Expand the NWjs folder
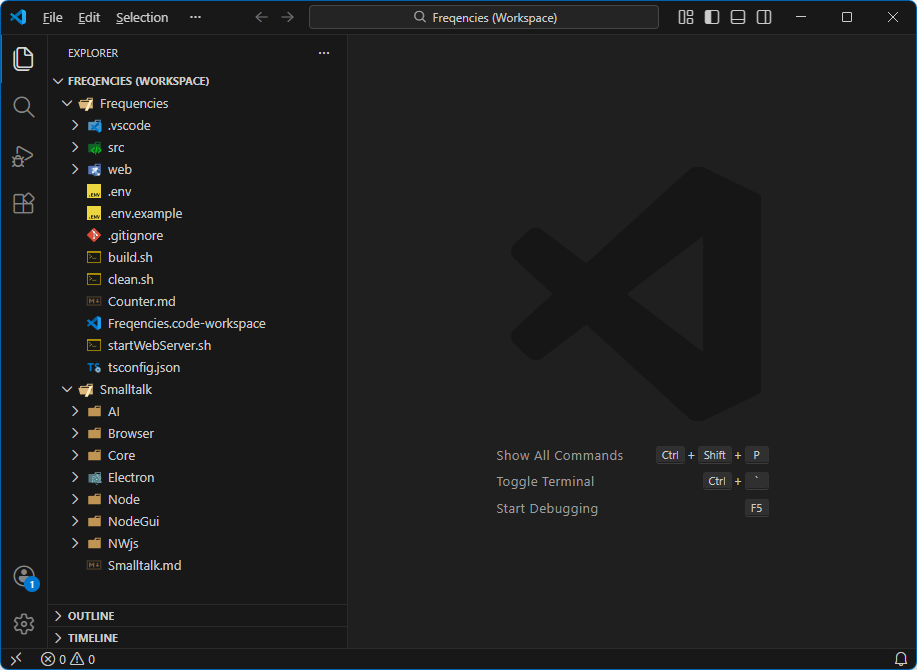This screenshot has width=917, height=670. [x=75, y=543]
